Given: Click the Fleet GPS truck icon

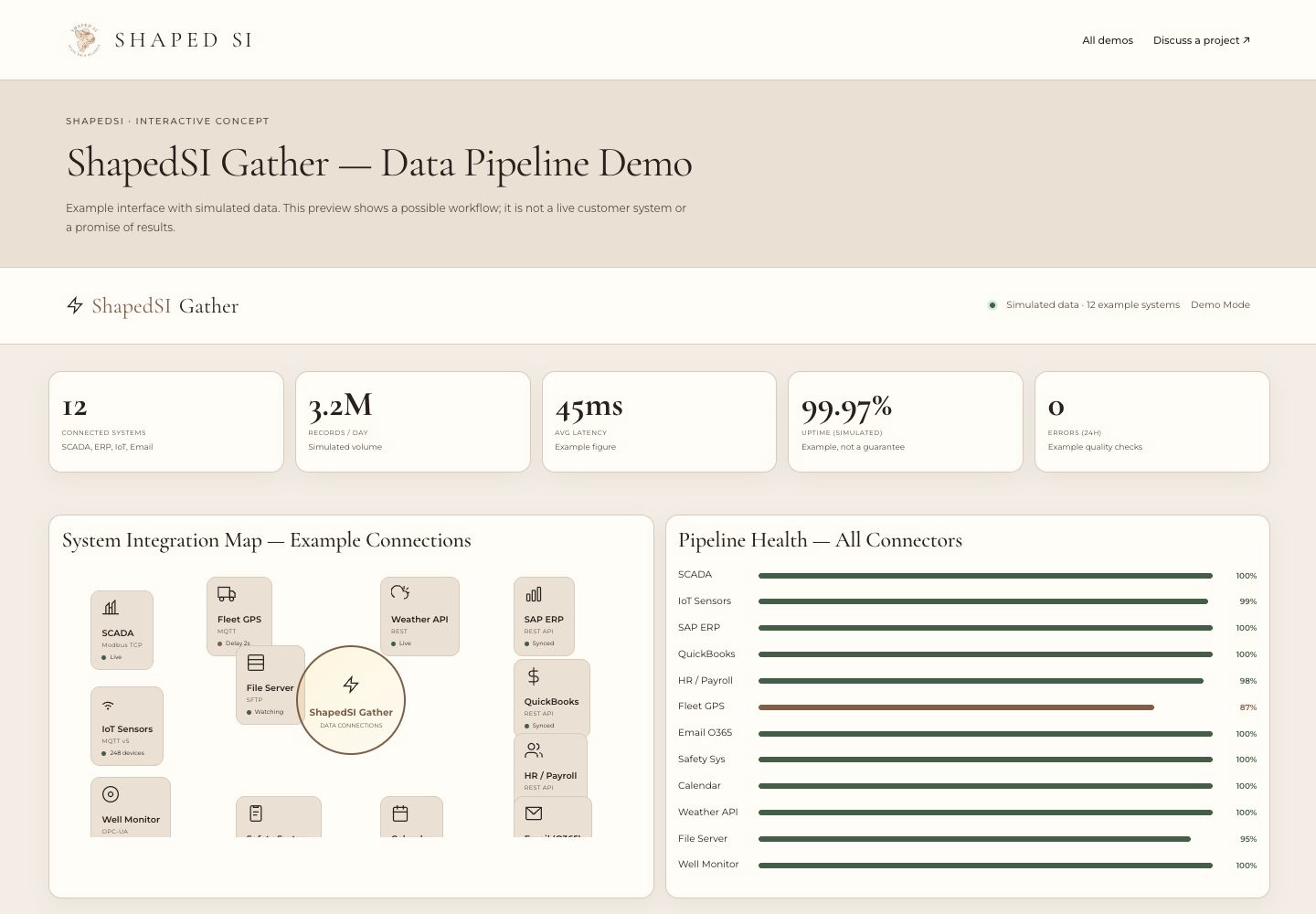Looking at the screenshot, I should (227, 593).
